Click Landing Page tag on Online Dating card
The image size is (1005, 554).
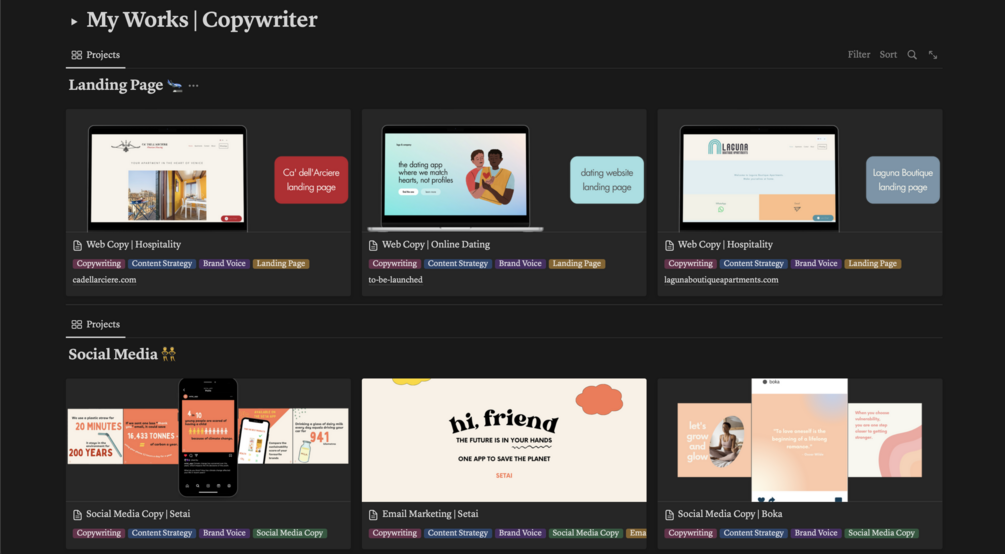[577, 264]
